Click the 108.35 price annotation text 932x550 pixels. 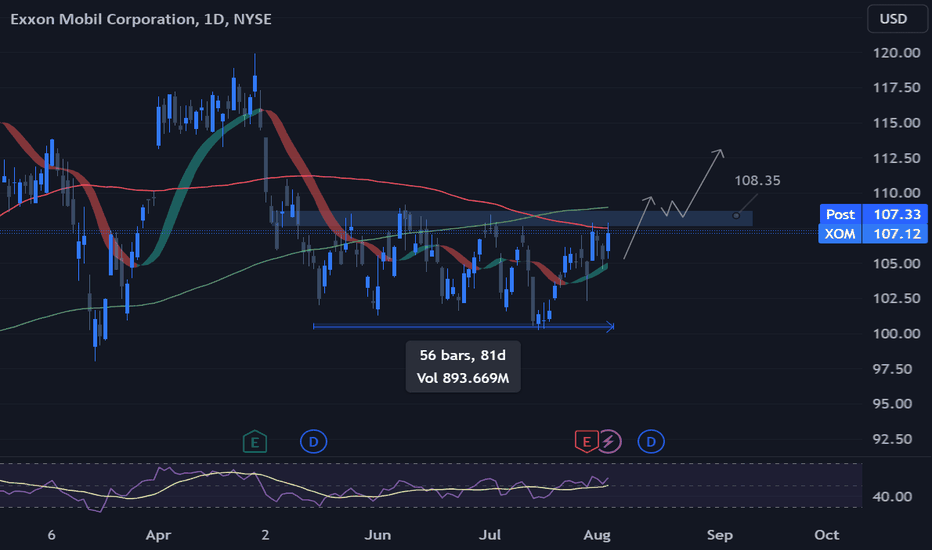coord(757,180)
